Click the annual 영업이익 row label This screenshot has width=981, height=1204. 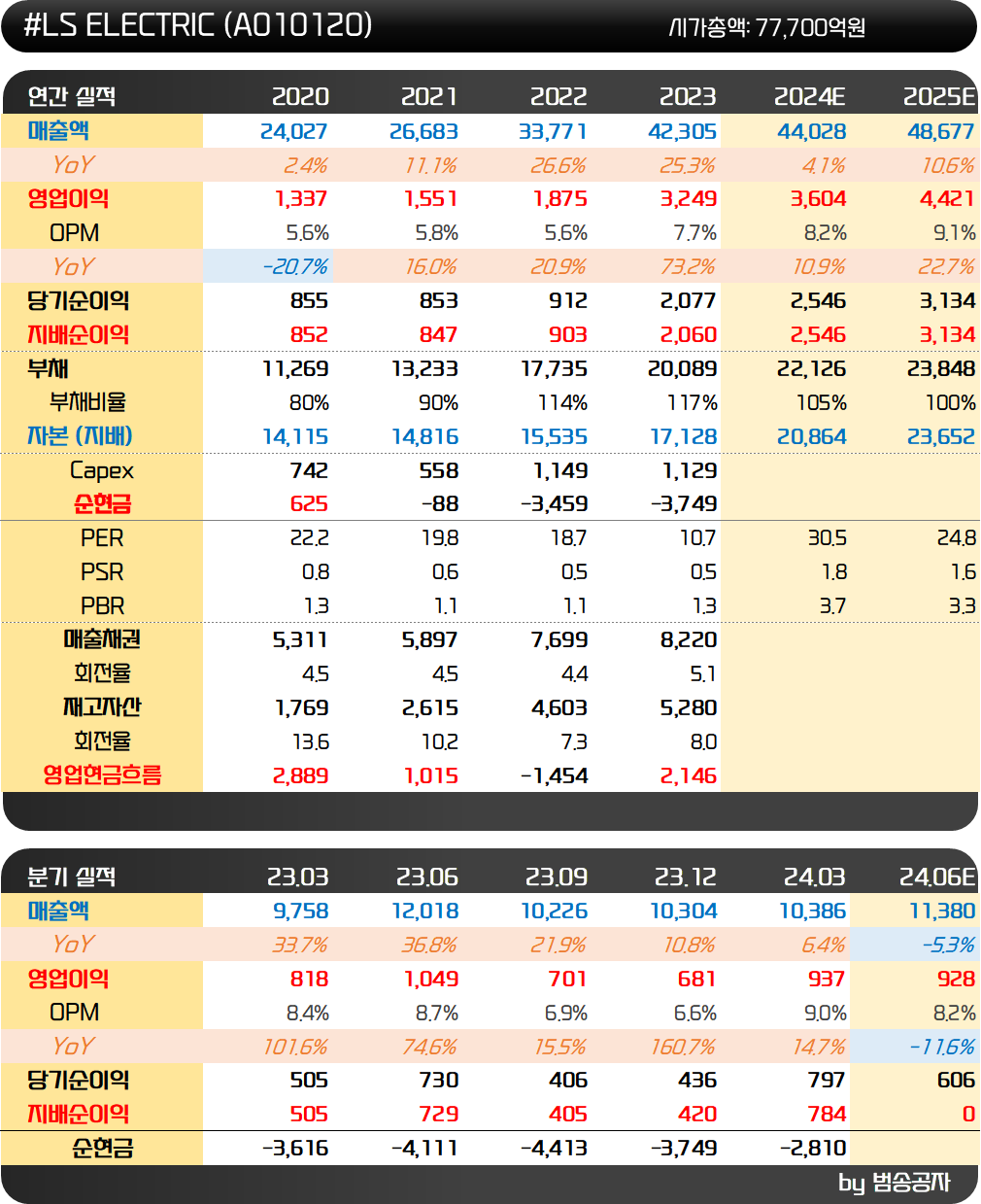click(x=68, y=199)
